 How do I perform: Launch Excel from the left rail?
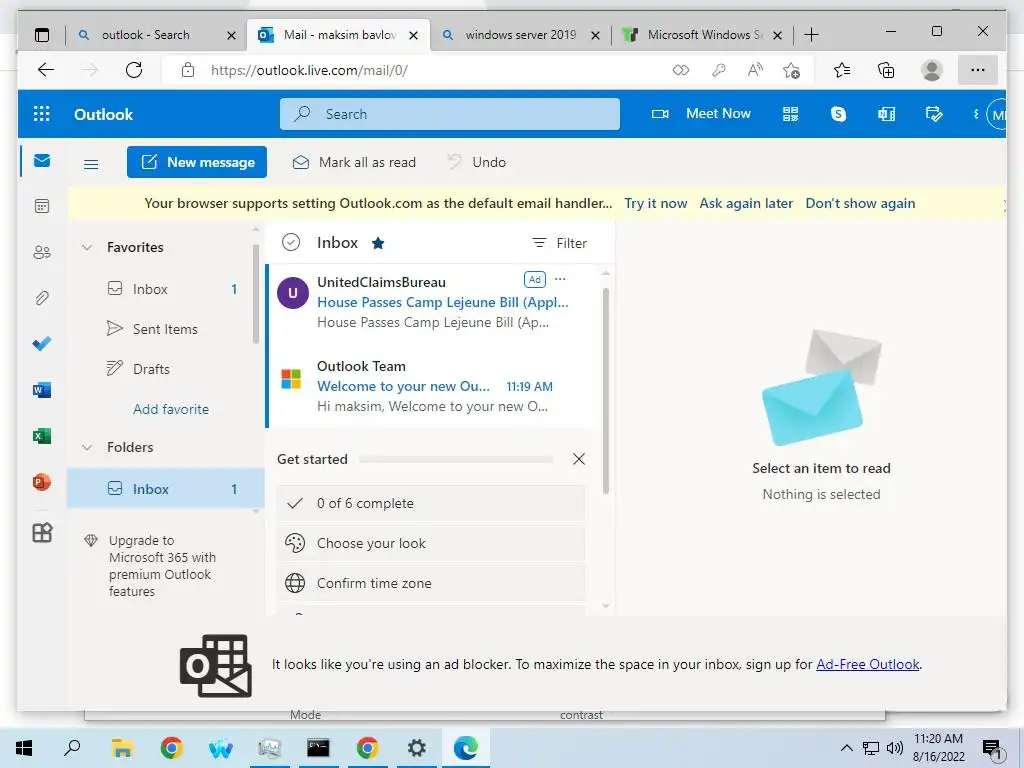[x=42, y=436]
